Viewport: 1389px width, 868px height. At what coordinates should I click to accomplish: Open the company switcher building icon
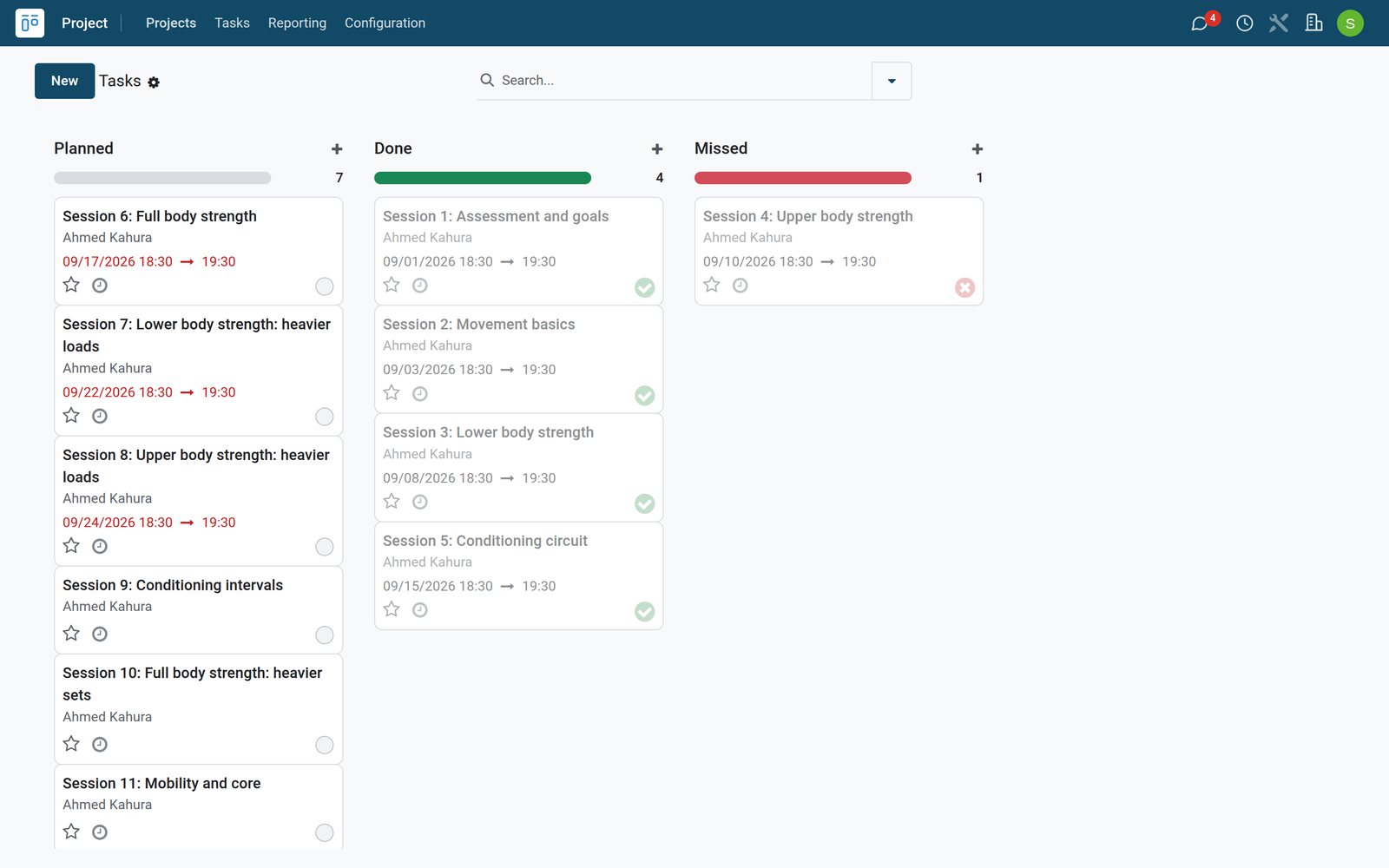pos(1313,23)
